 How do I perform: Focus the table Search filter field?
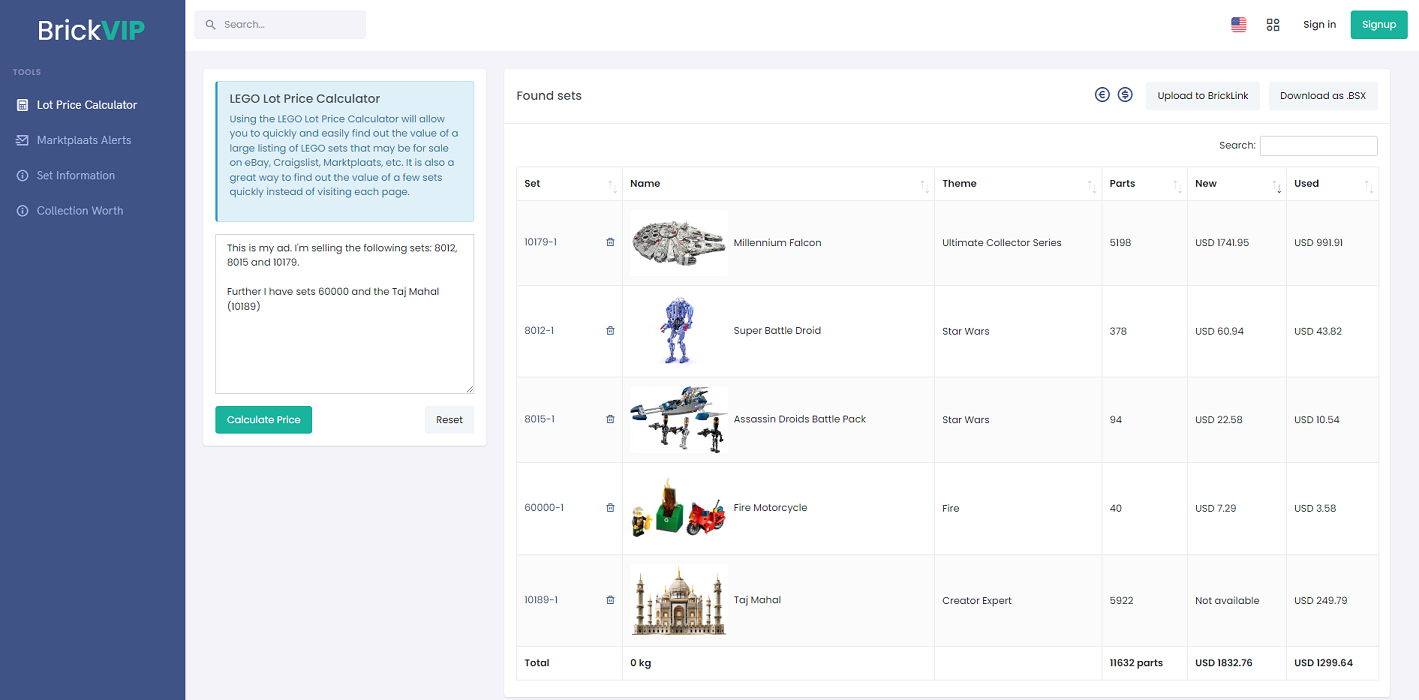point(1318,146)
